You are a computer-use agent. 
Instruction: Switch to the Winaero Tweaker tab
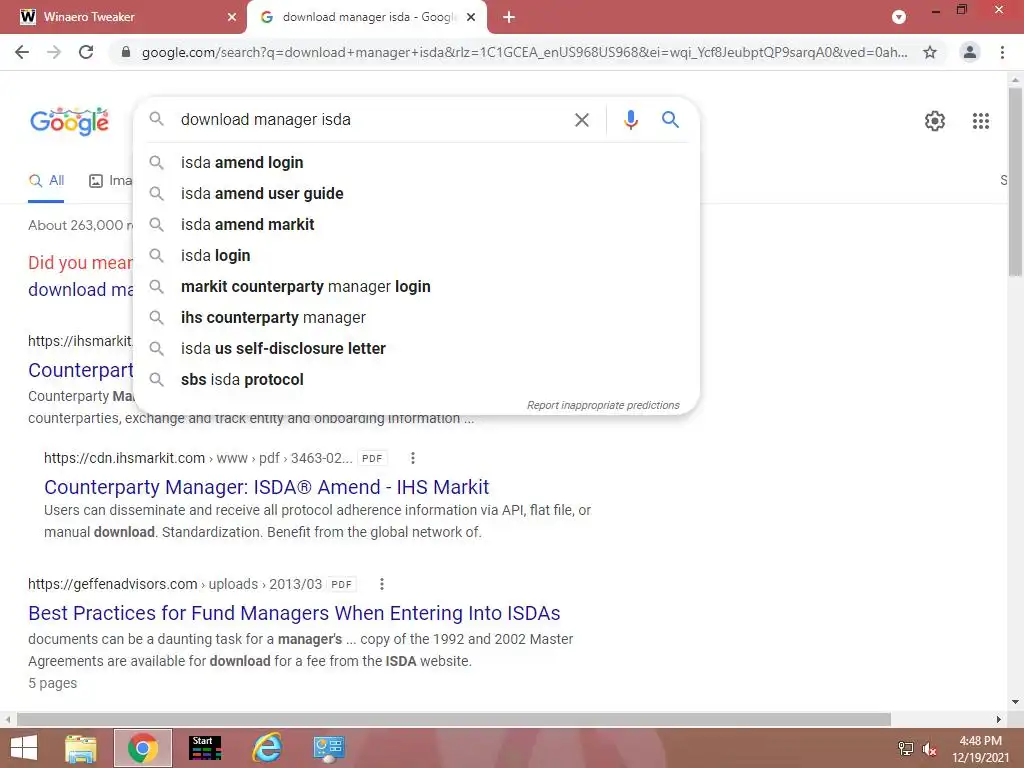[123, 17]
